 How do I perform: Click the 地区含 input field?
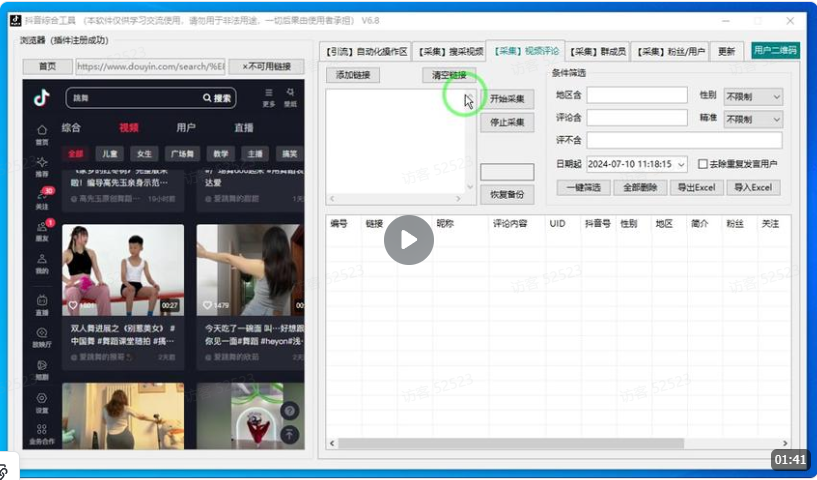636,96
